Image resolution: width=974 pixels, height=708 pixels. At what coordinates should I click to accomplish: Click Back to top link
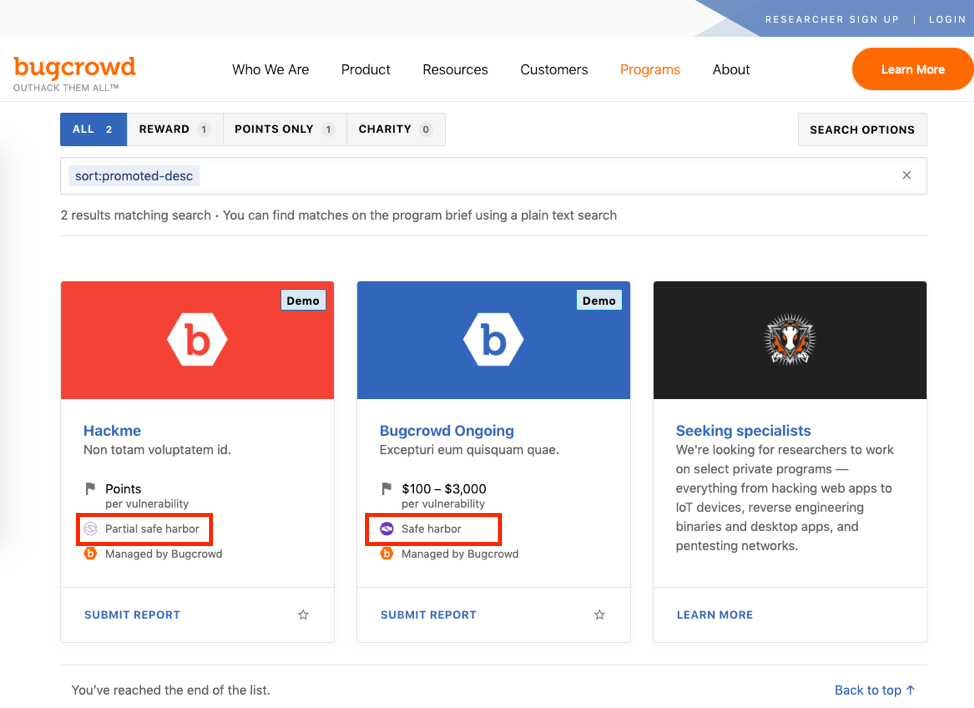click(875, 690)
